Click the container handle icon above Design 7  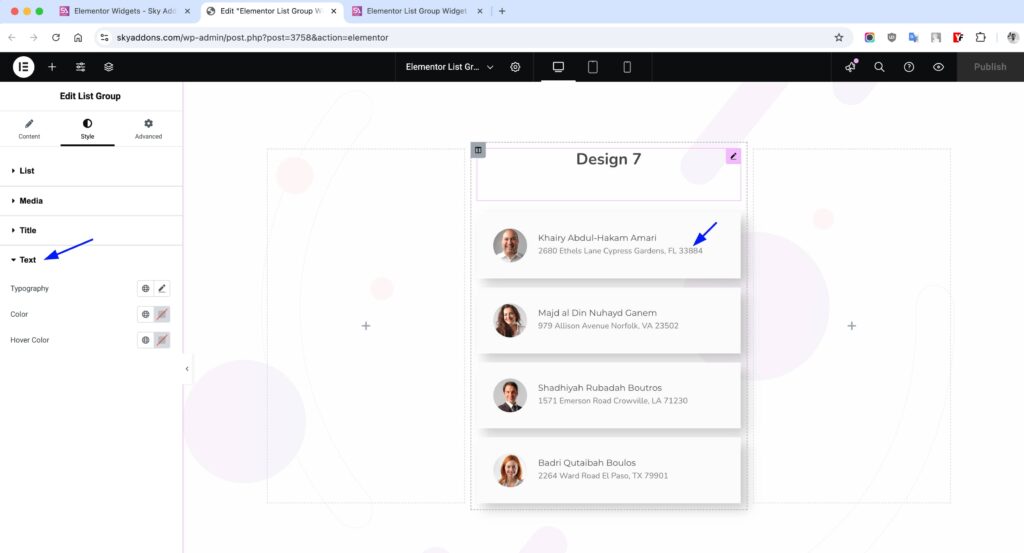pyautogui.click(x=478, y=150)
